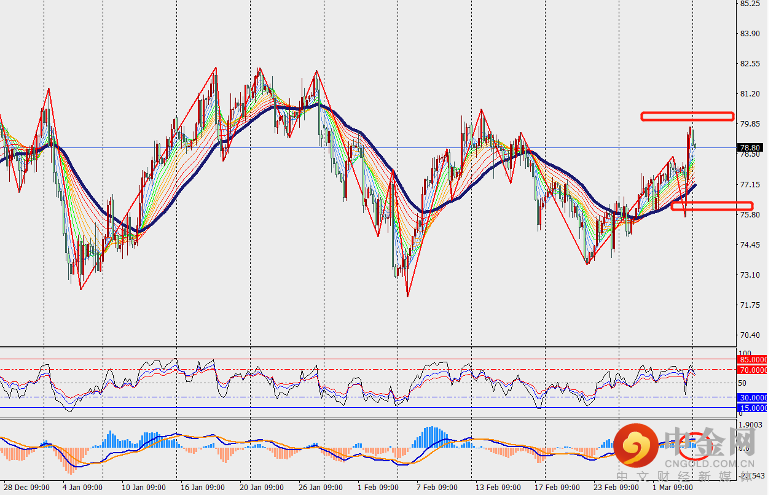
Task: Click the MACD 1.9003 scale value
Action: point(750,424)
